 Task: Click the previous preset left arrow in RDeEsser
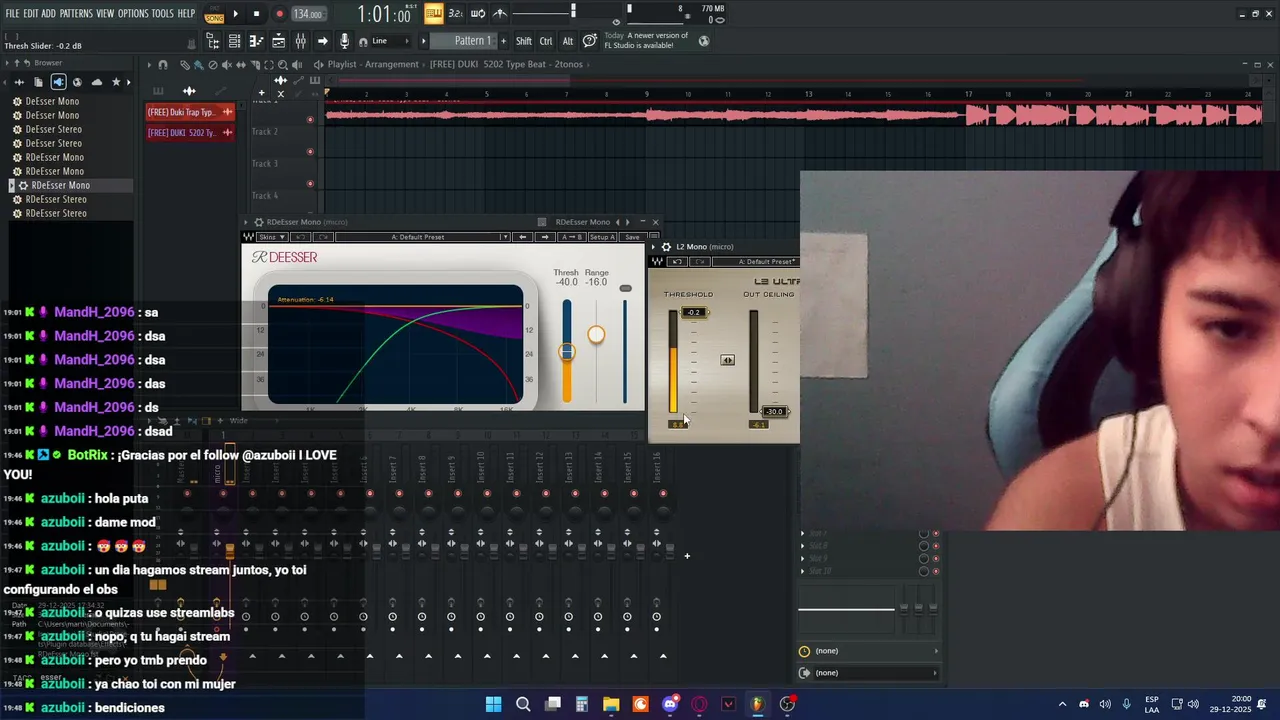click(522, 237)
